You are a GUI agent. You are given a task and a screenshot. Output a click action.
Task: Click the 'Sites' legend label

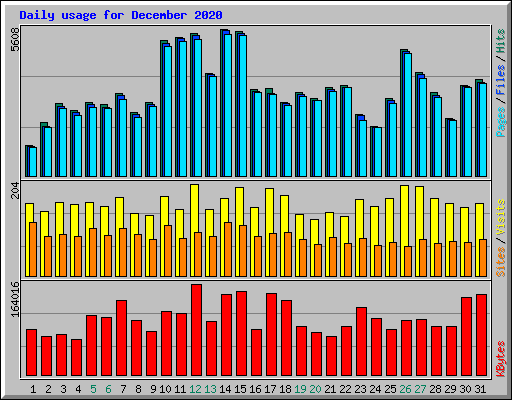tap(501, 262)
